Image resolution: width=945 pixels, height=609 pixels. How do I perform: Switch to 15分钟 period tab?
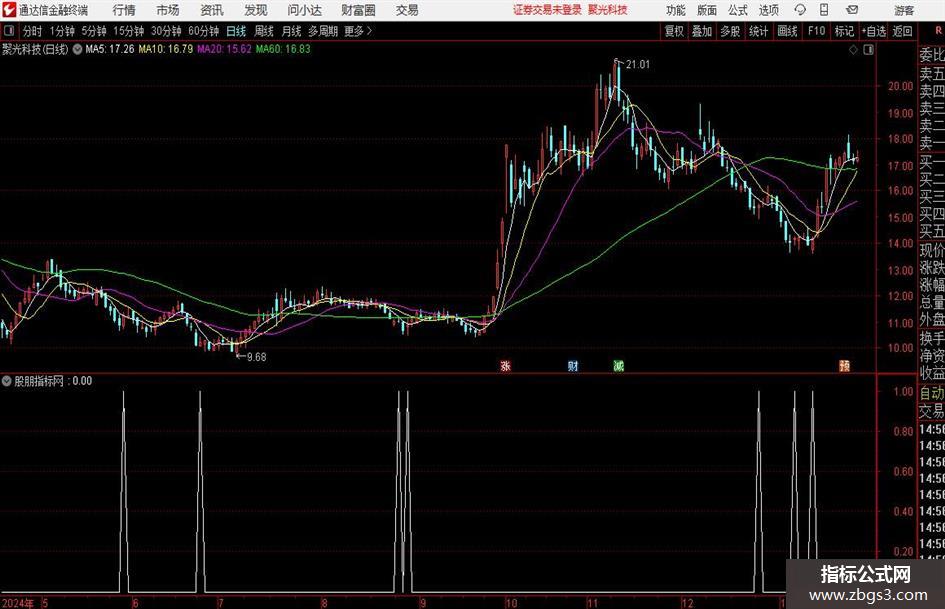click(x=128, y=31)
